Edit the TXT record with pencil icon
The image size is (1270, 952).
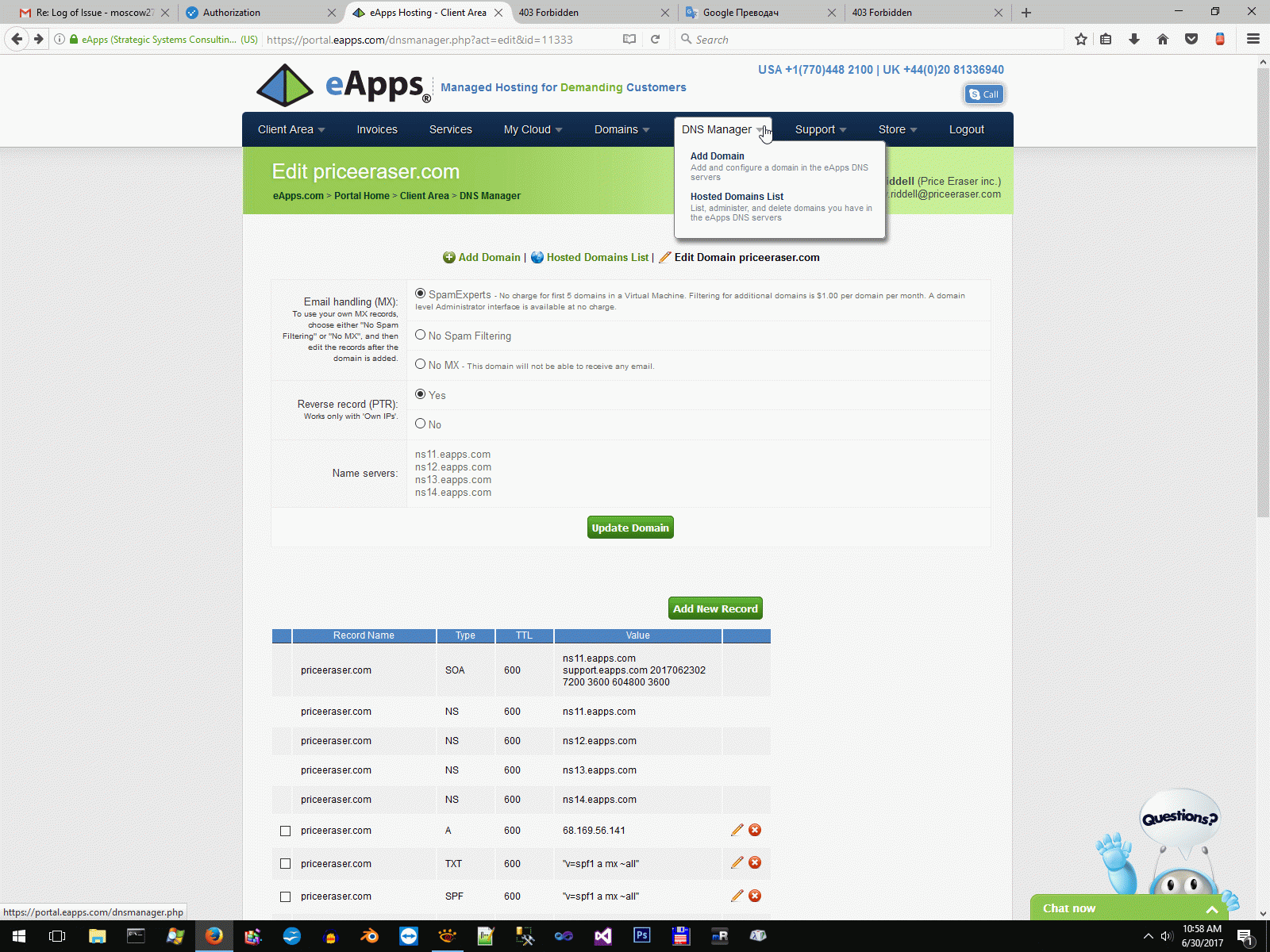click(x=737, y=862)
